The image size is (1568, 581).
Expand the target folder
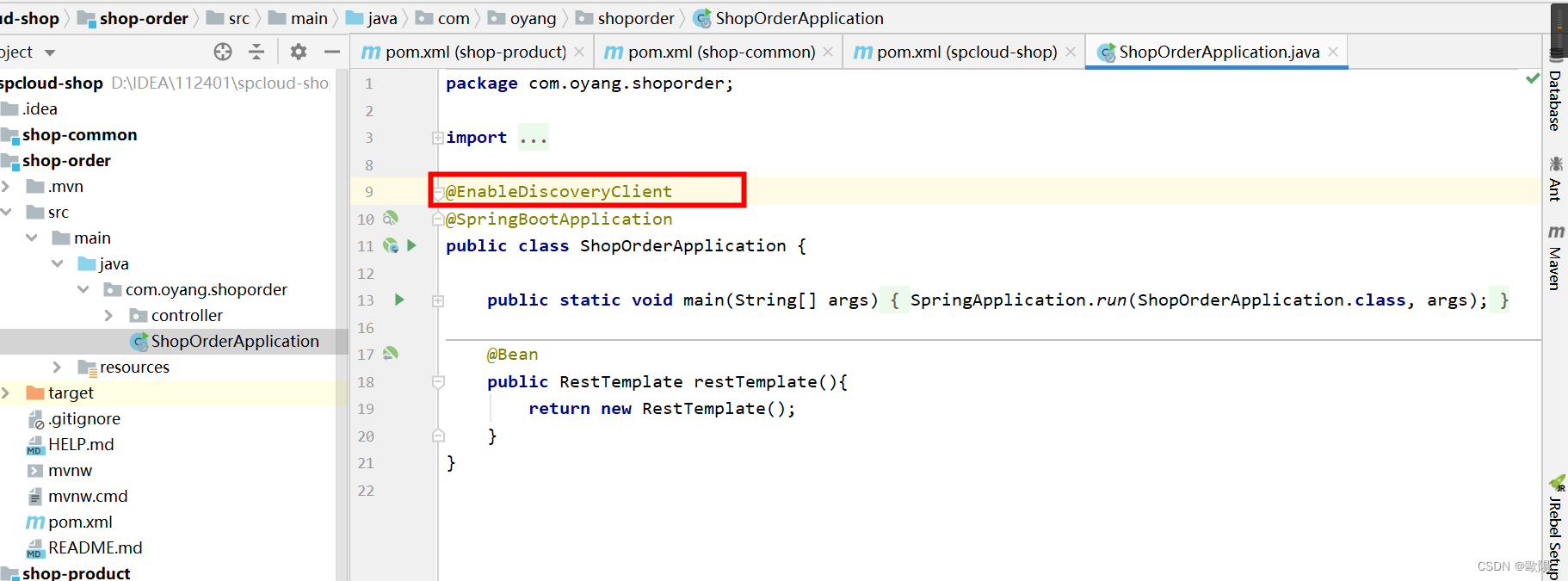(x=6, y=392)
